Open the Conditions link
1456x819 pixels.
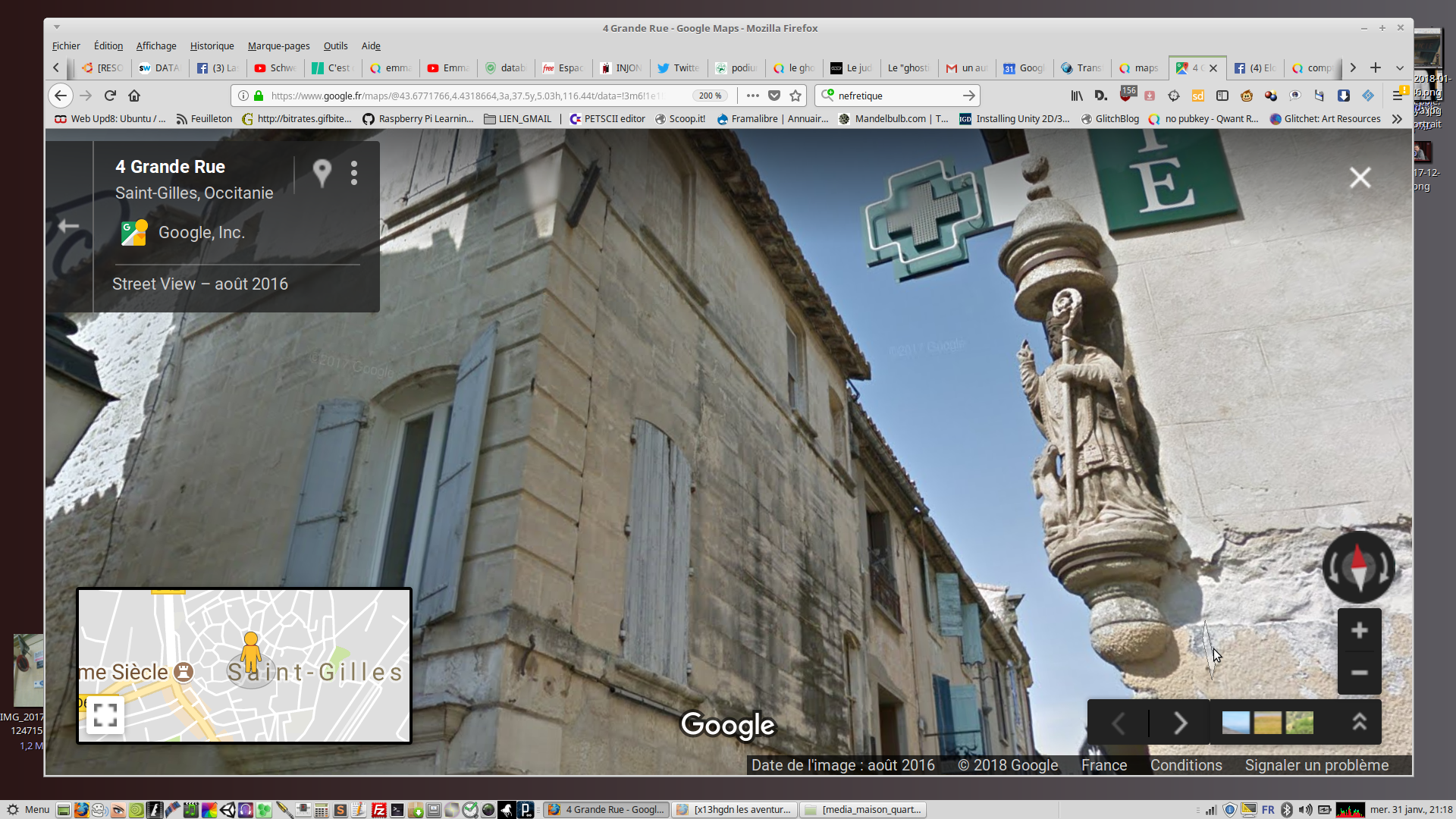tap(1186, 765)
